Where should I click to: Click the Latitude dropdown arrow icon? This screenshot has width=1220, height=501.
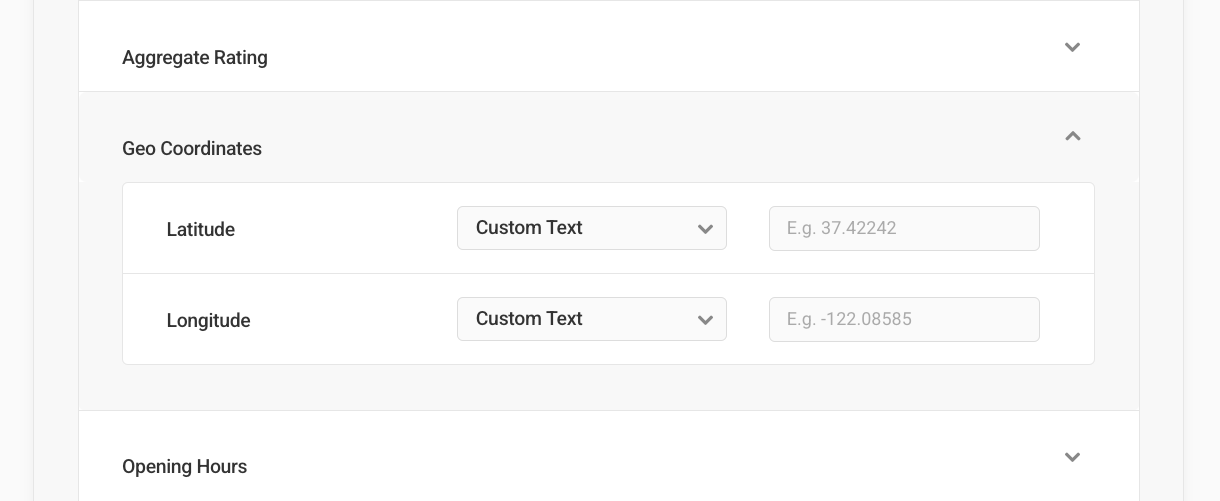705,229
